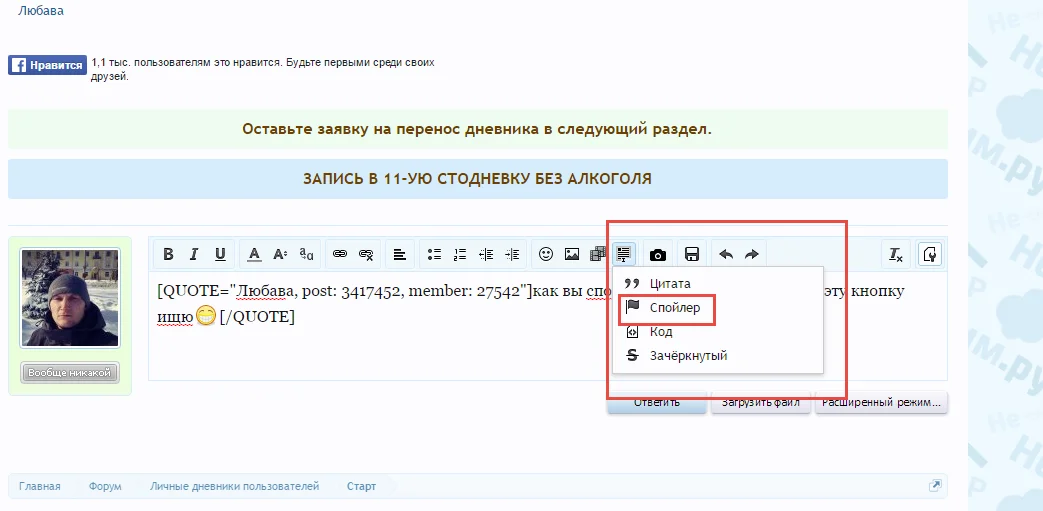The width and height of the screenshot is (1043, 511).
Task: Insert a numbered list
Action: coord(460,254)
